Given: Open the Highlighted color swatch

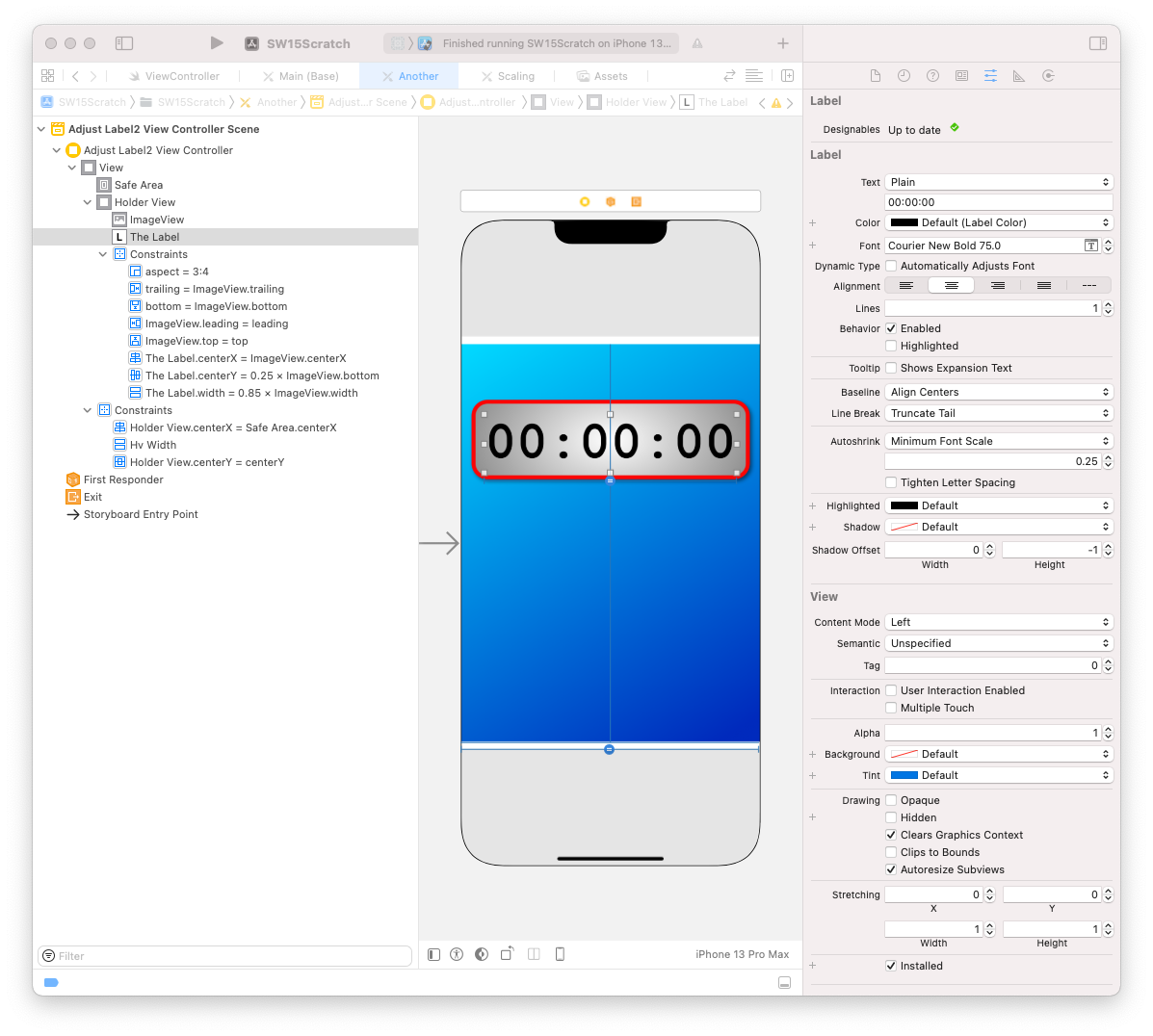Looking at the screenshot, I should (999, 505).
